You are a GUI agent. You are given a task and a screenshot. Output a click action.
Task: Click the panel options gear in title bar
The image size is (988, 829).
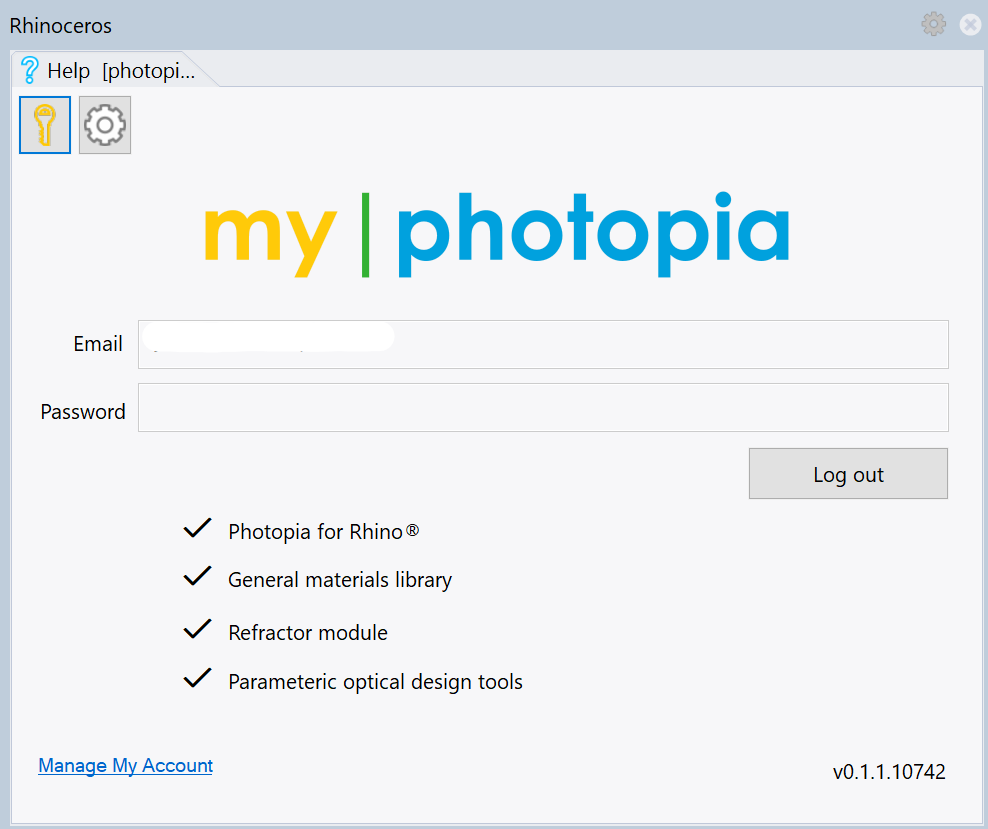tap(933, 25)
